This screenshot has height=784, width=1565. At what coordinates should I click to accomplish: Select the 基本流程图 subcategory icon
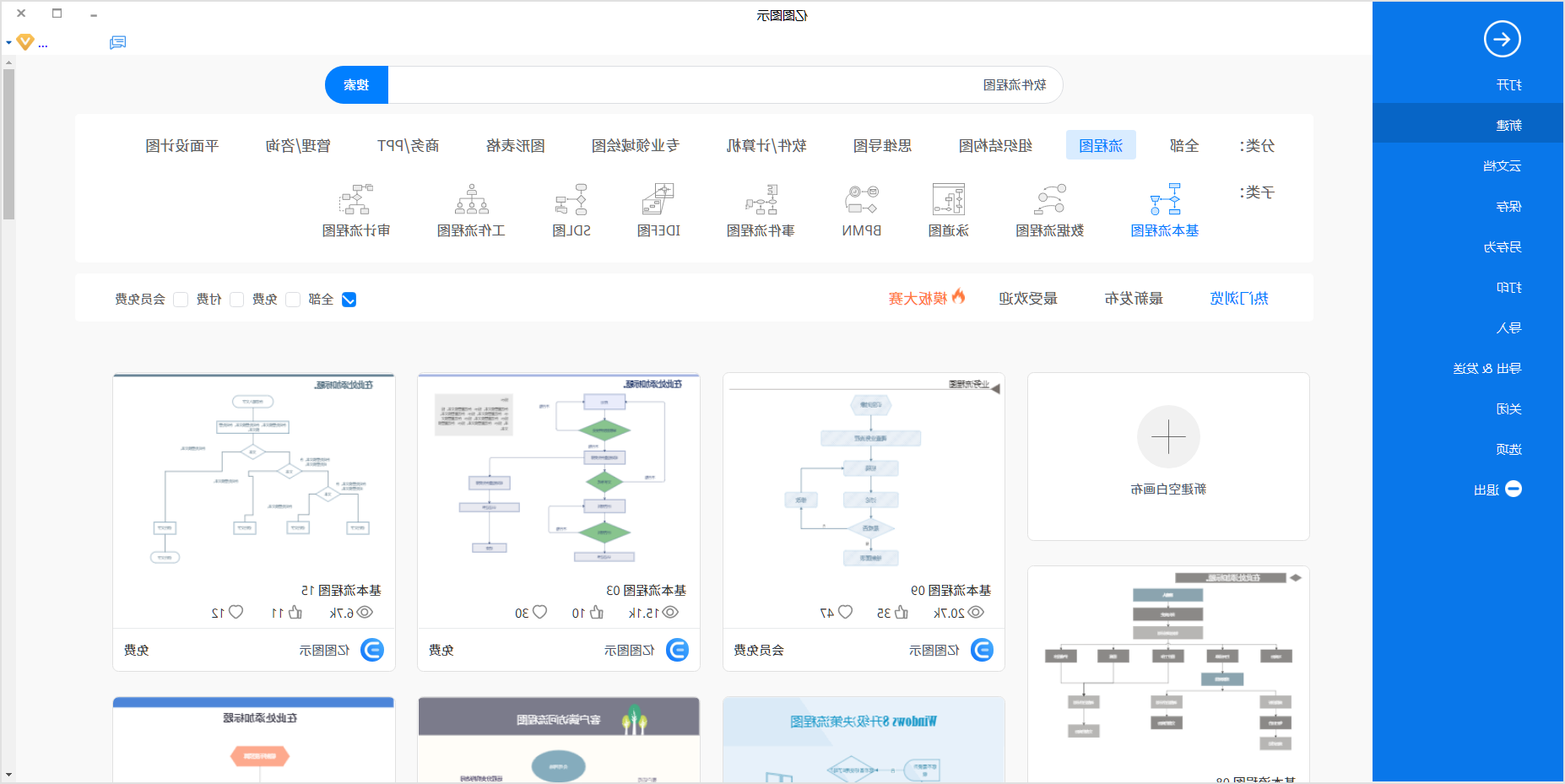tap(1165, 200)
